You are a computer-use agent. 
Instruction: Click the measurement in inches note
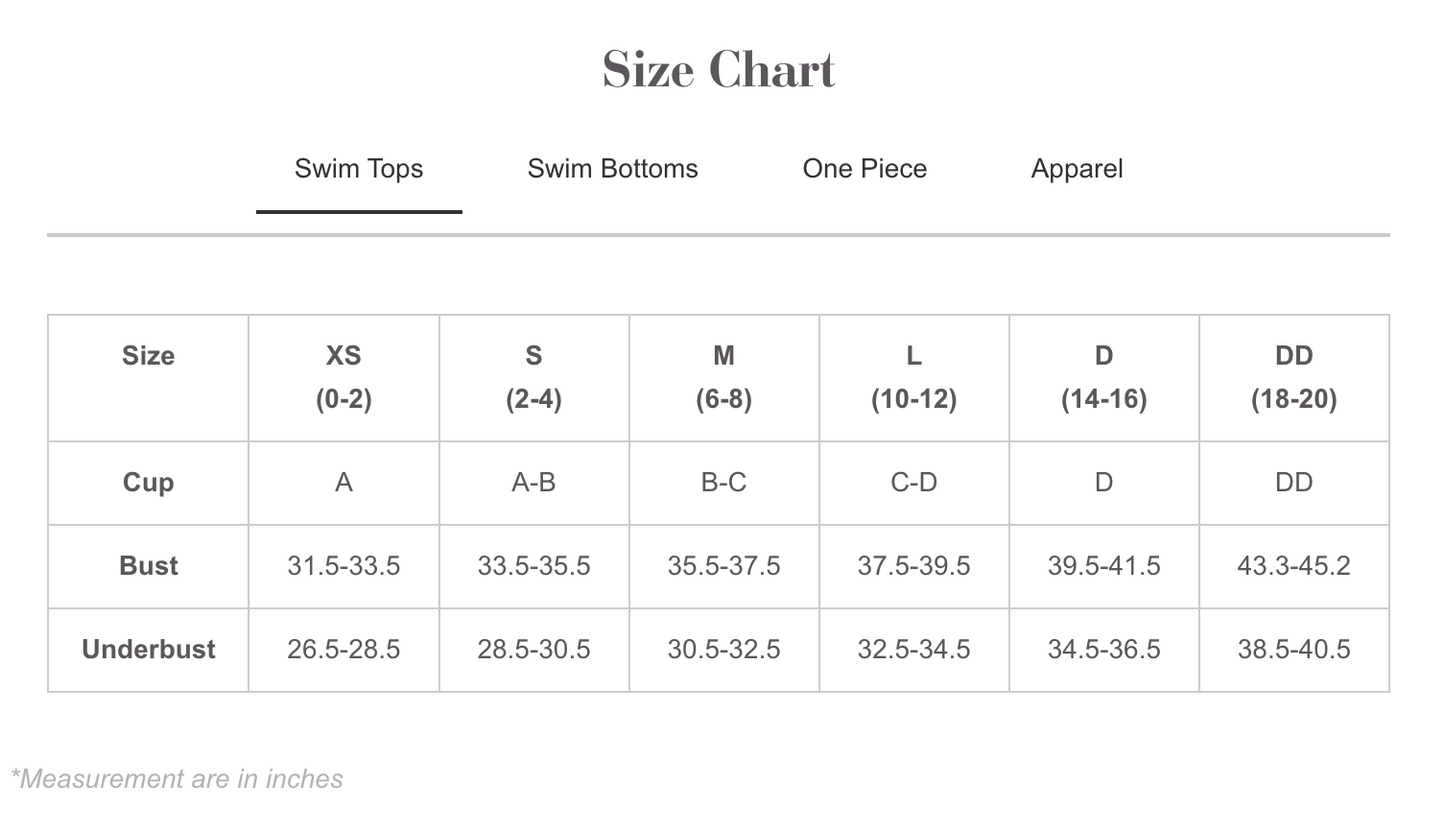[177, 779]
